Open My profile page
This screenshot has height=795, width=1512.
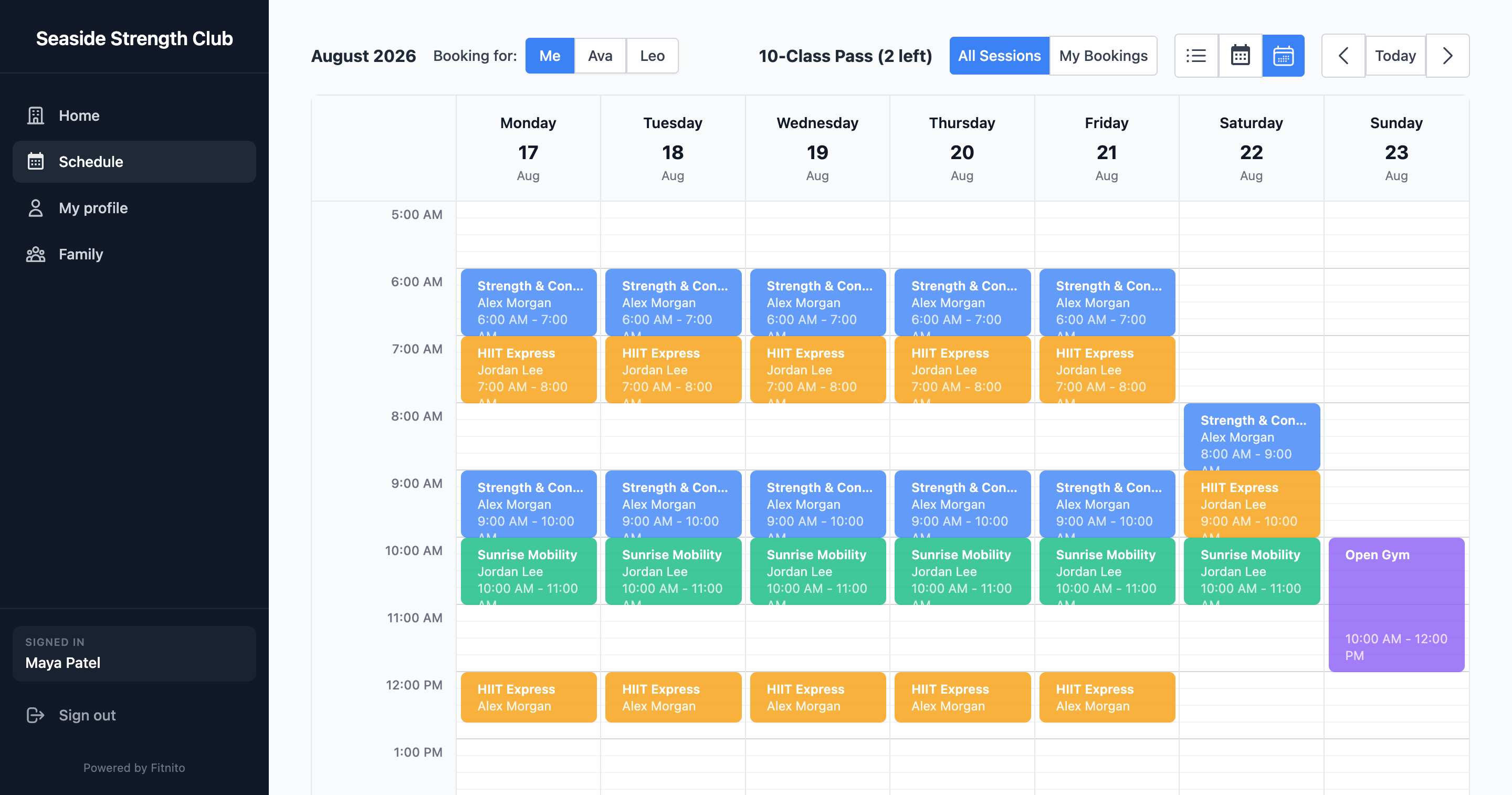134,208
